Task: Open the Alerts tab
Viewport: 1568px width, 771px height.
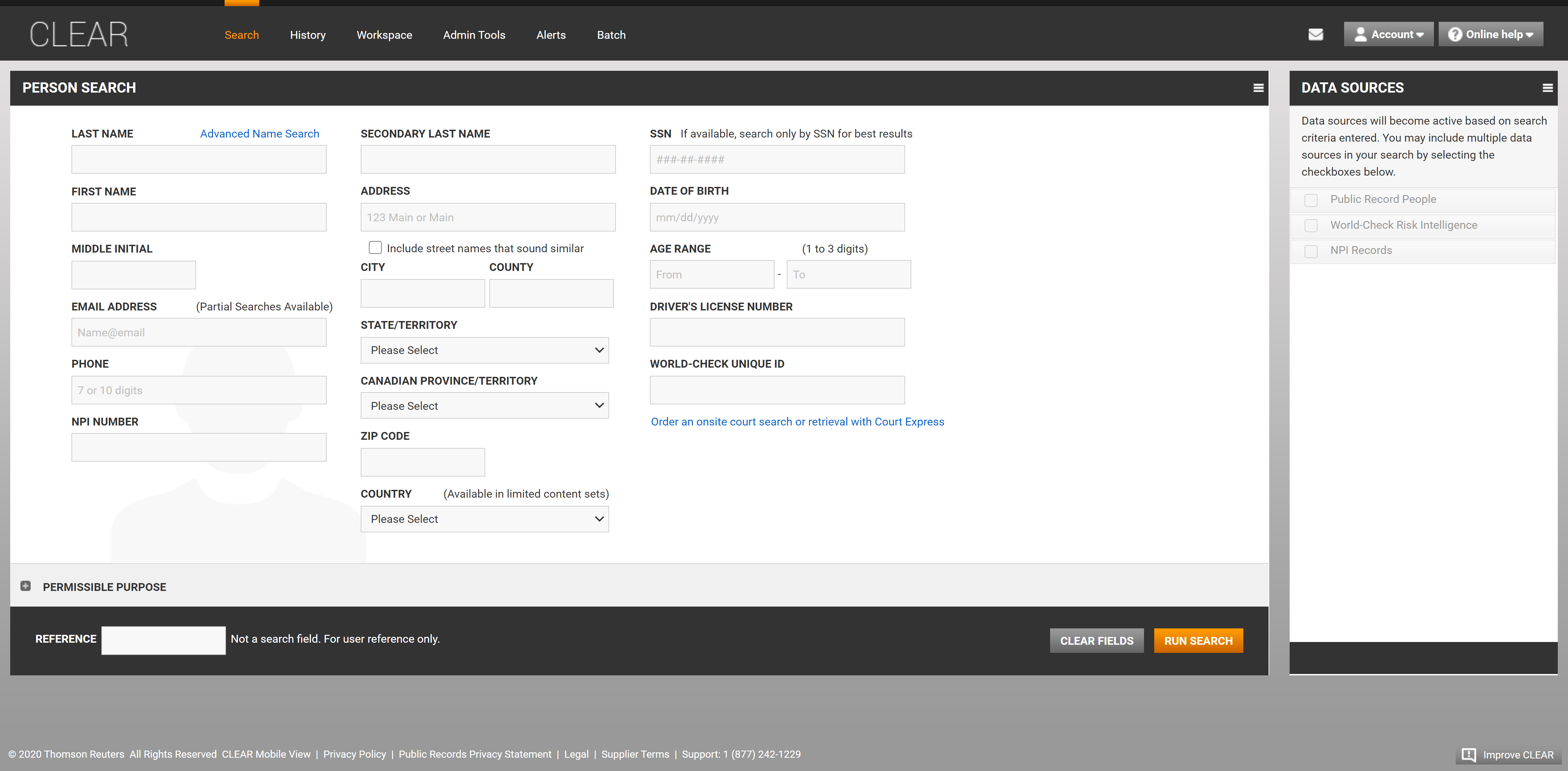Action: click(x=551, y=35)
